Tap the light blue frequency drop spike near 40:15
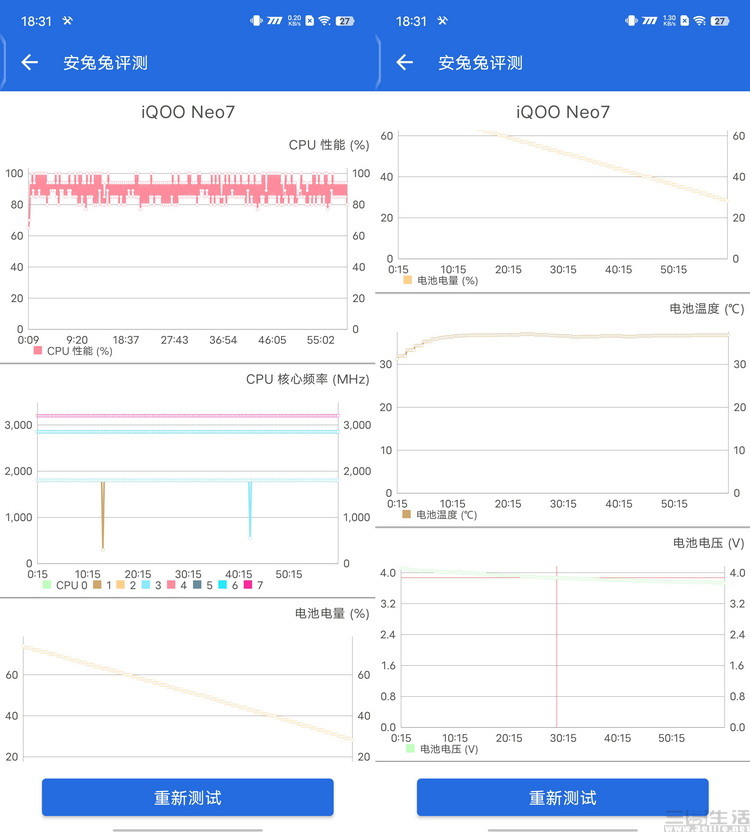This screenshot has height=833, width=750. 250,510
